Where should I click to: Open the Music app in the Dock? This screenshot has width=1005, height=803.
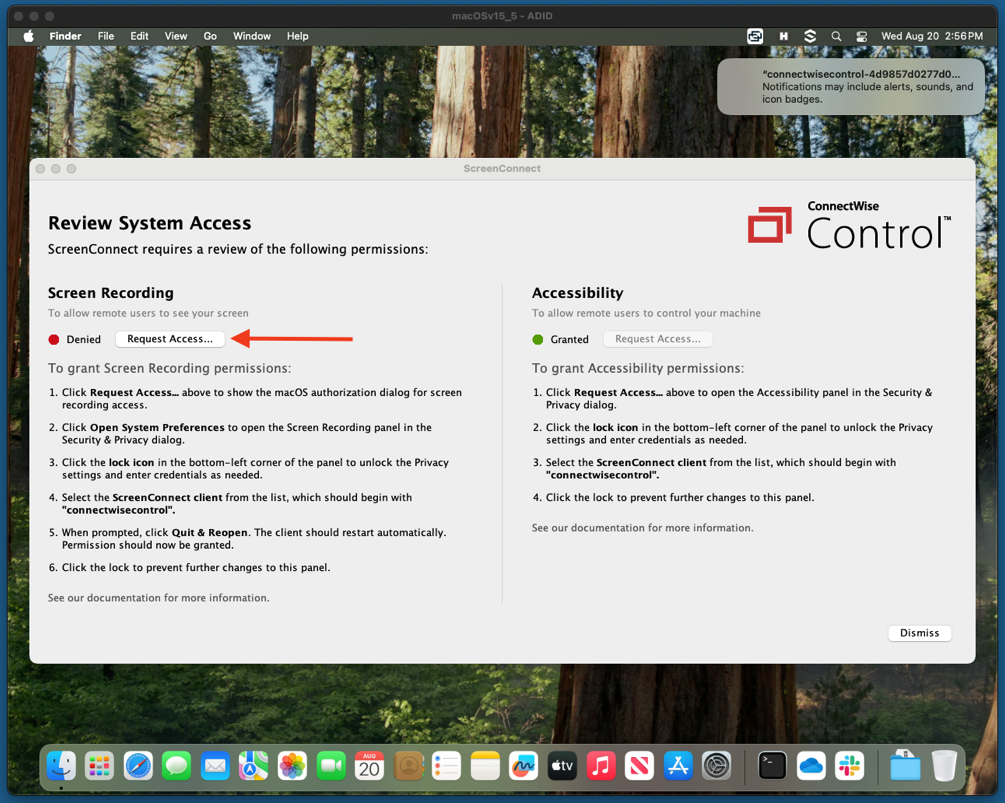coord(601,766)
